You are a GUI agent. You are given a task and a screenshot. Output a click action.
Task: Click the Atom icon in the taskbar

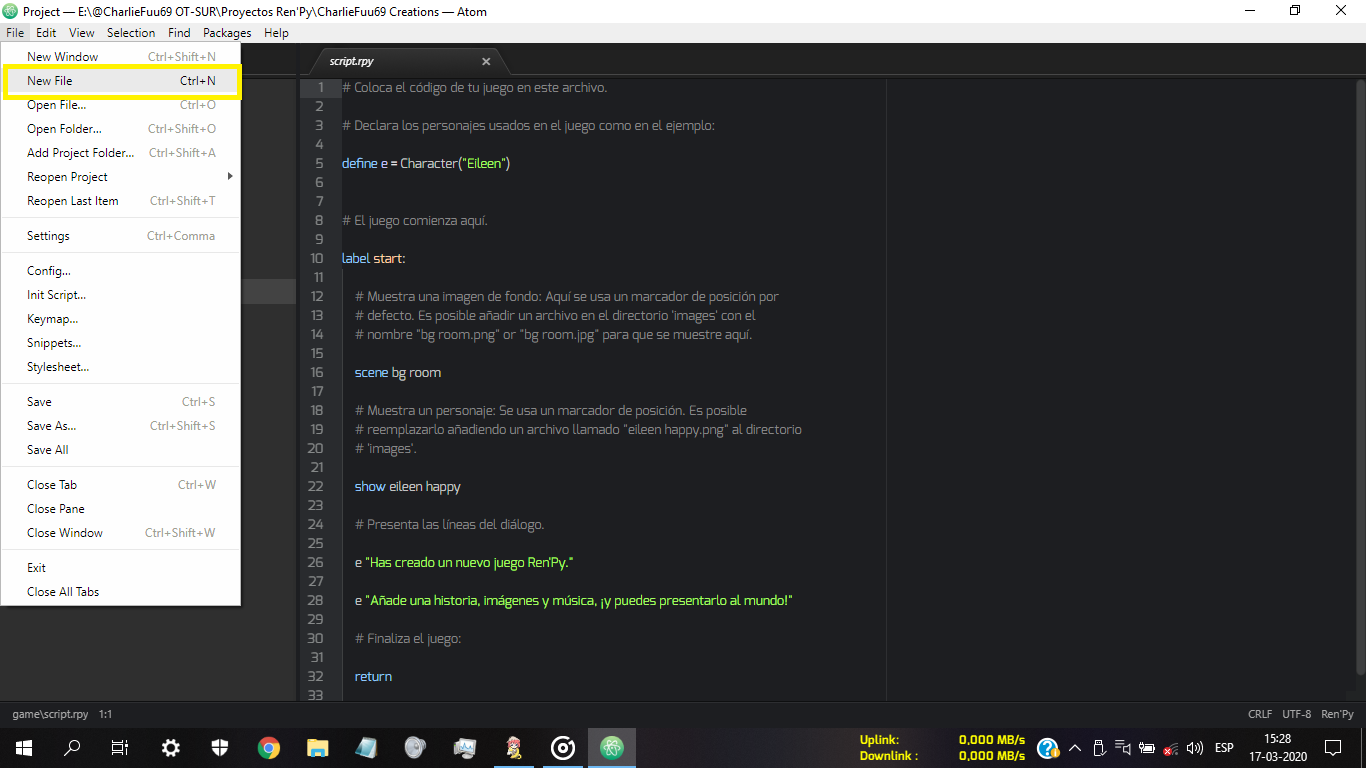tap(612, 748)
